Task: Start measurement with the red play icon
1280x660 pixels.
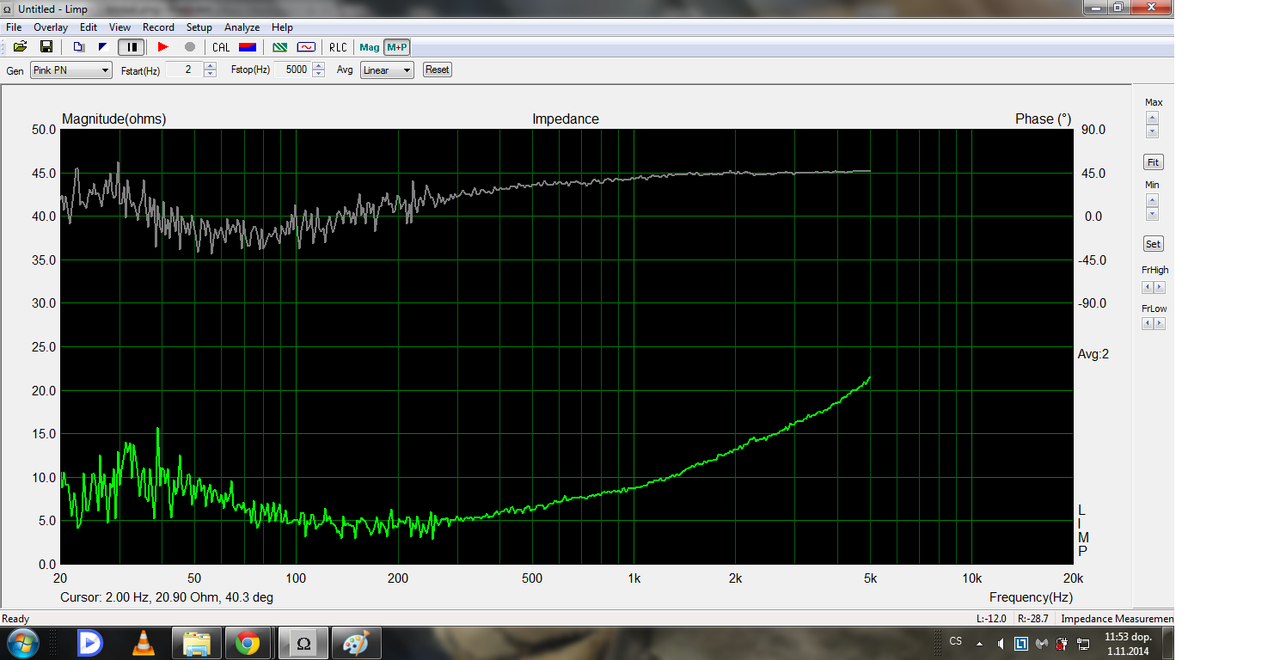Action: coord(163,47)
